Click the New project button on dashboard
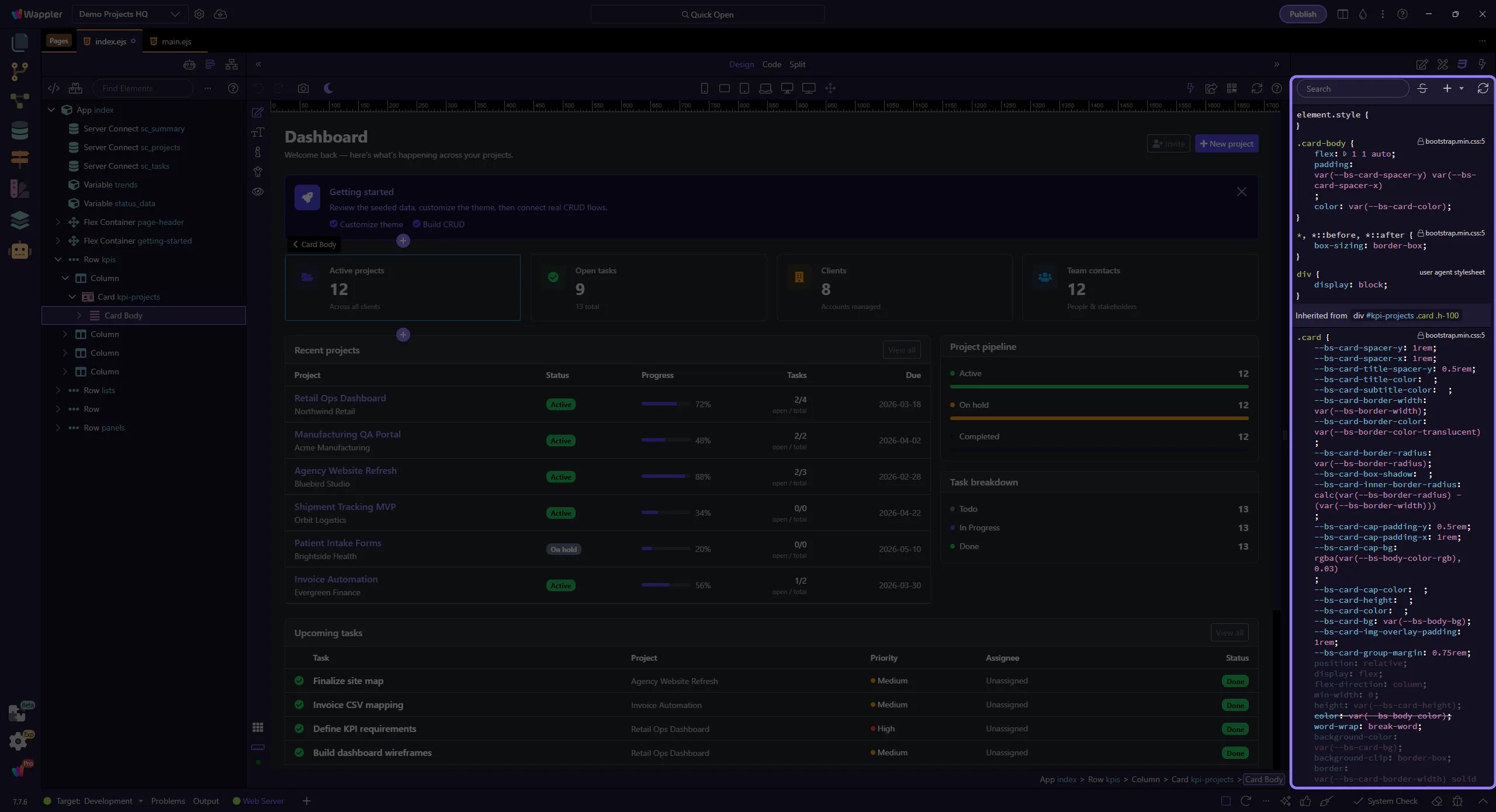 1226,144
